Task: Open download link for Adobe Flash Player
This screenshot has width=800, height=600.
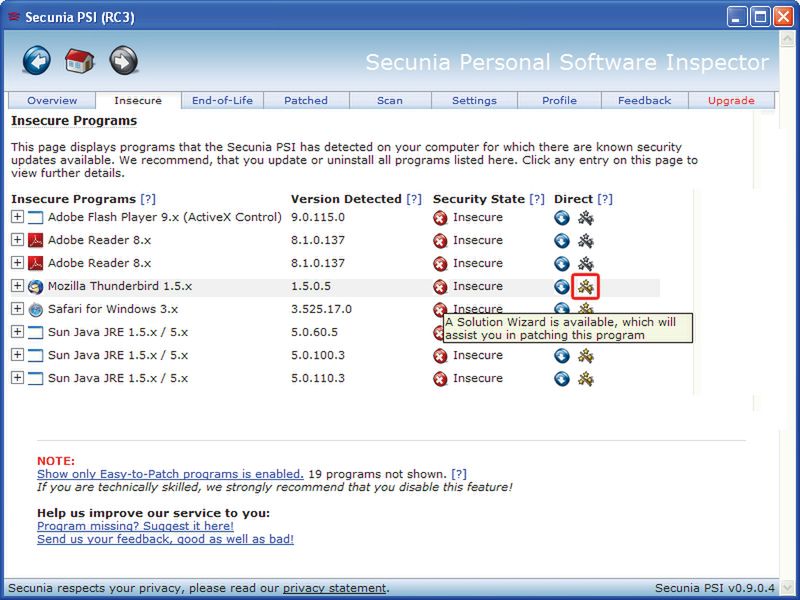Action: pyautogui.click(x=562, y=218)
